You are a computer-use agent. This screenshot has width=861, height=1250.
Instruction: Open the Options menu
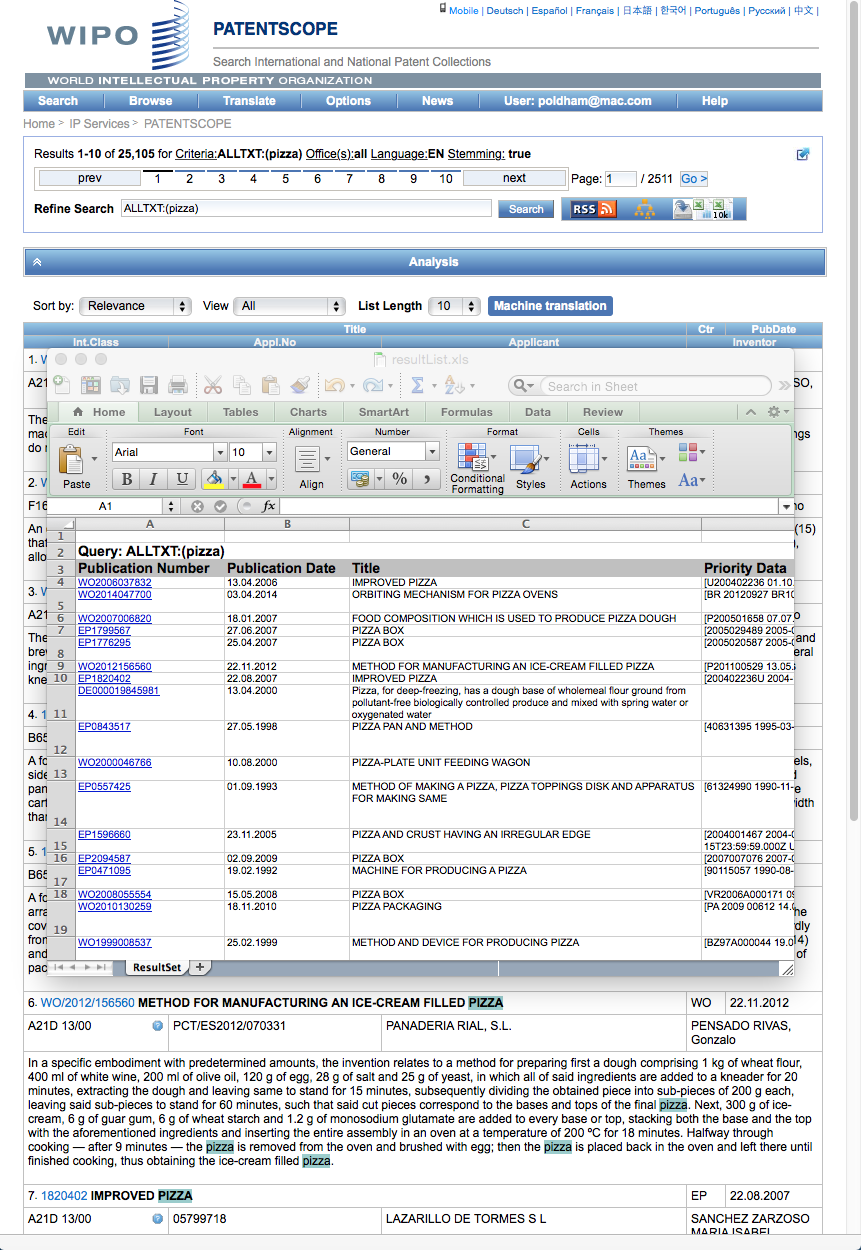pyautogui.click(x=348, y=101)
